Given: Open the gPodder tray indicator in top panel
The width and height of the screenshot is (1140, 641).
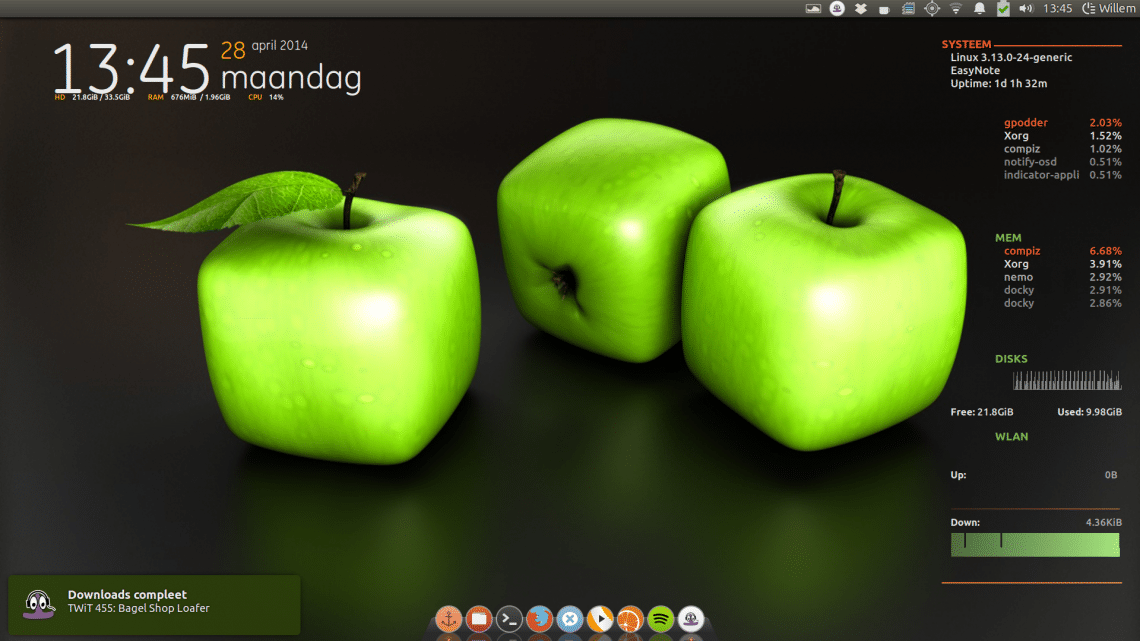Looking at the screenshot, I should click(837, 9).
